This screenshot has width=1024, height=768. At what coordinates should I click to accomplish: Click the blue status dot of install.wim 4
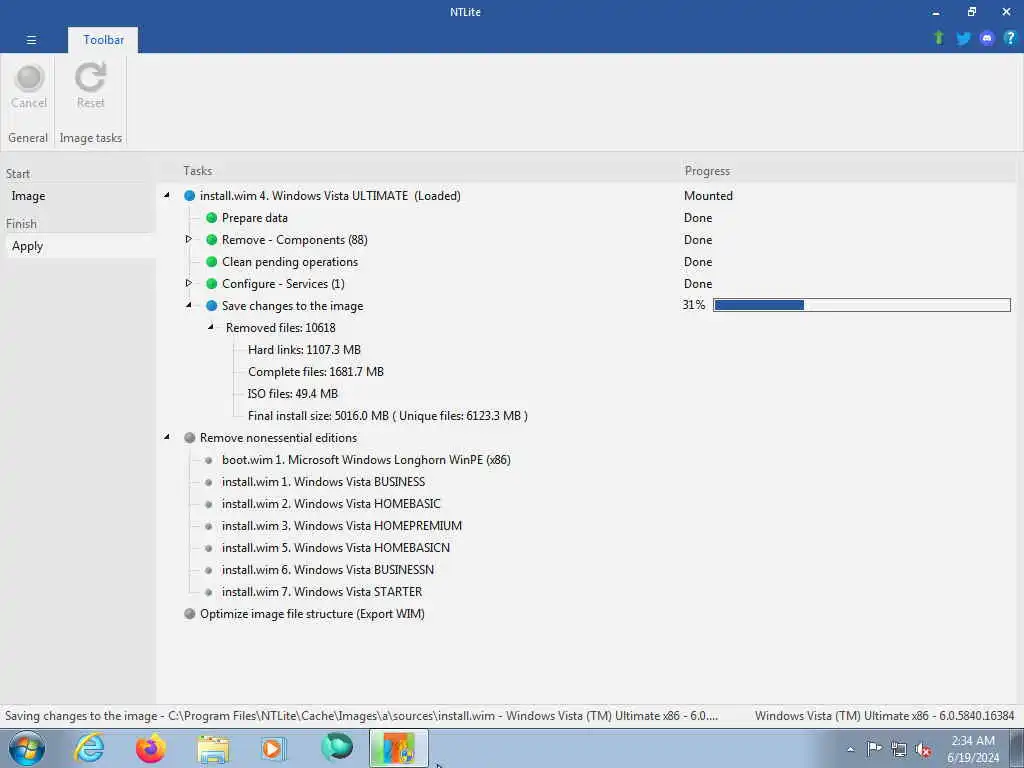[189, 195]
